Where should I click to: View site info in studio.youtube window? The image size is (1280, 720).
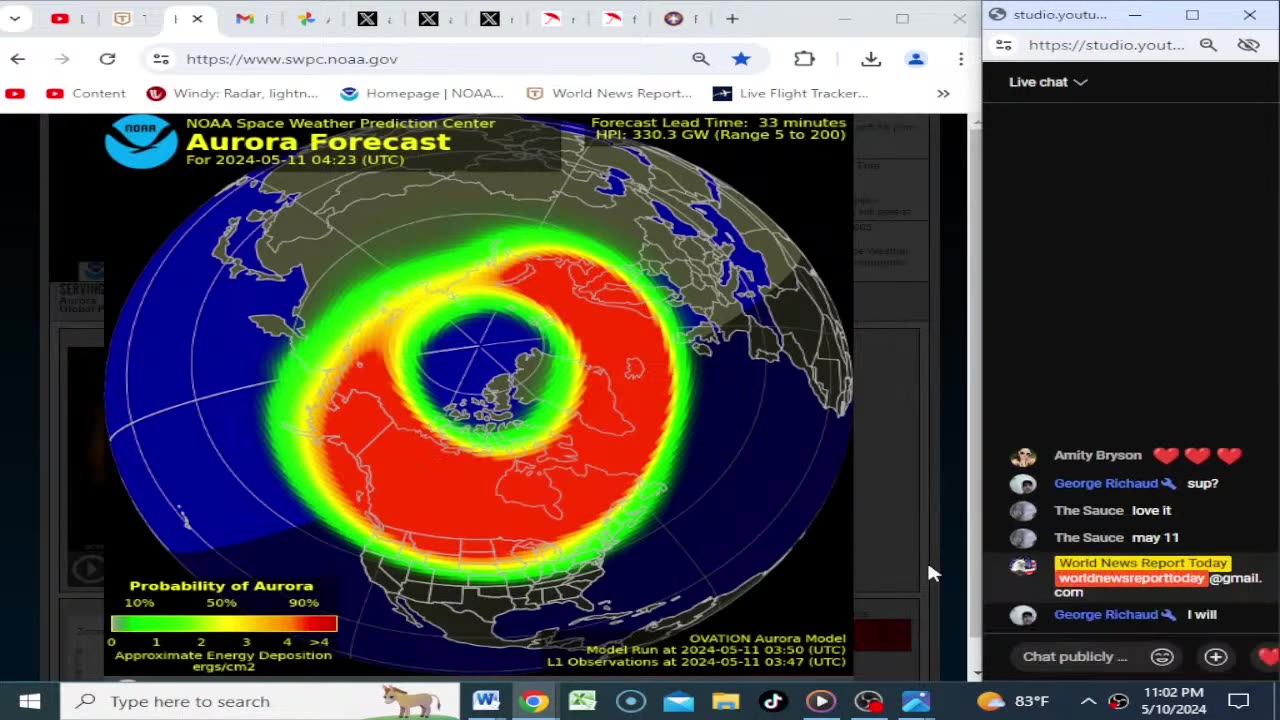pyautogui.click(x=1004, y=45)
